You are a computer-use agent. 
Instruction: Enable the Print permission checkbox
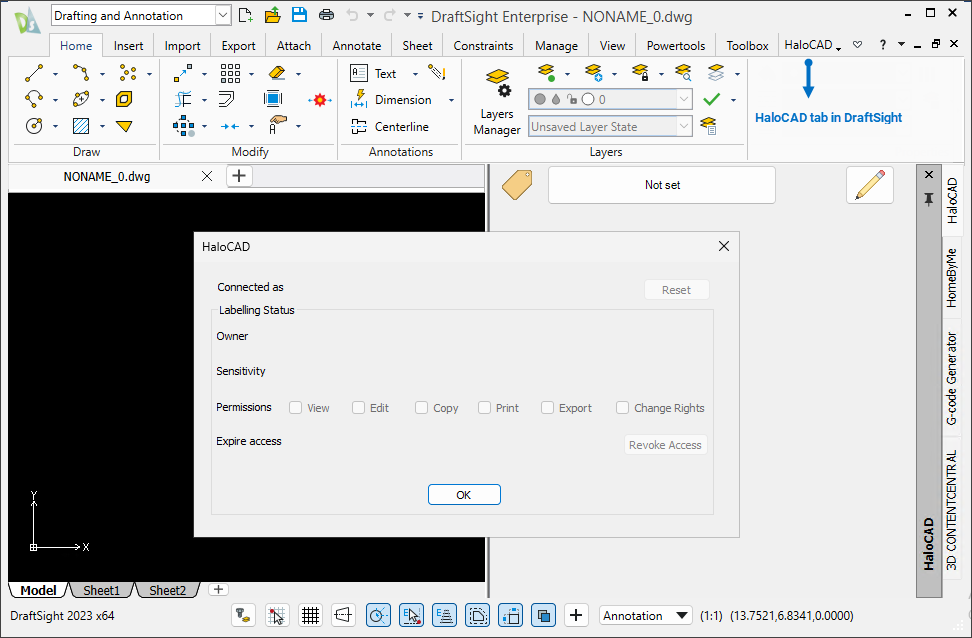485,408
